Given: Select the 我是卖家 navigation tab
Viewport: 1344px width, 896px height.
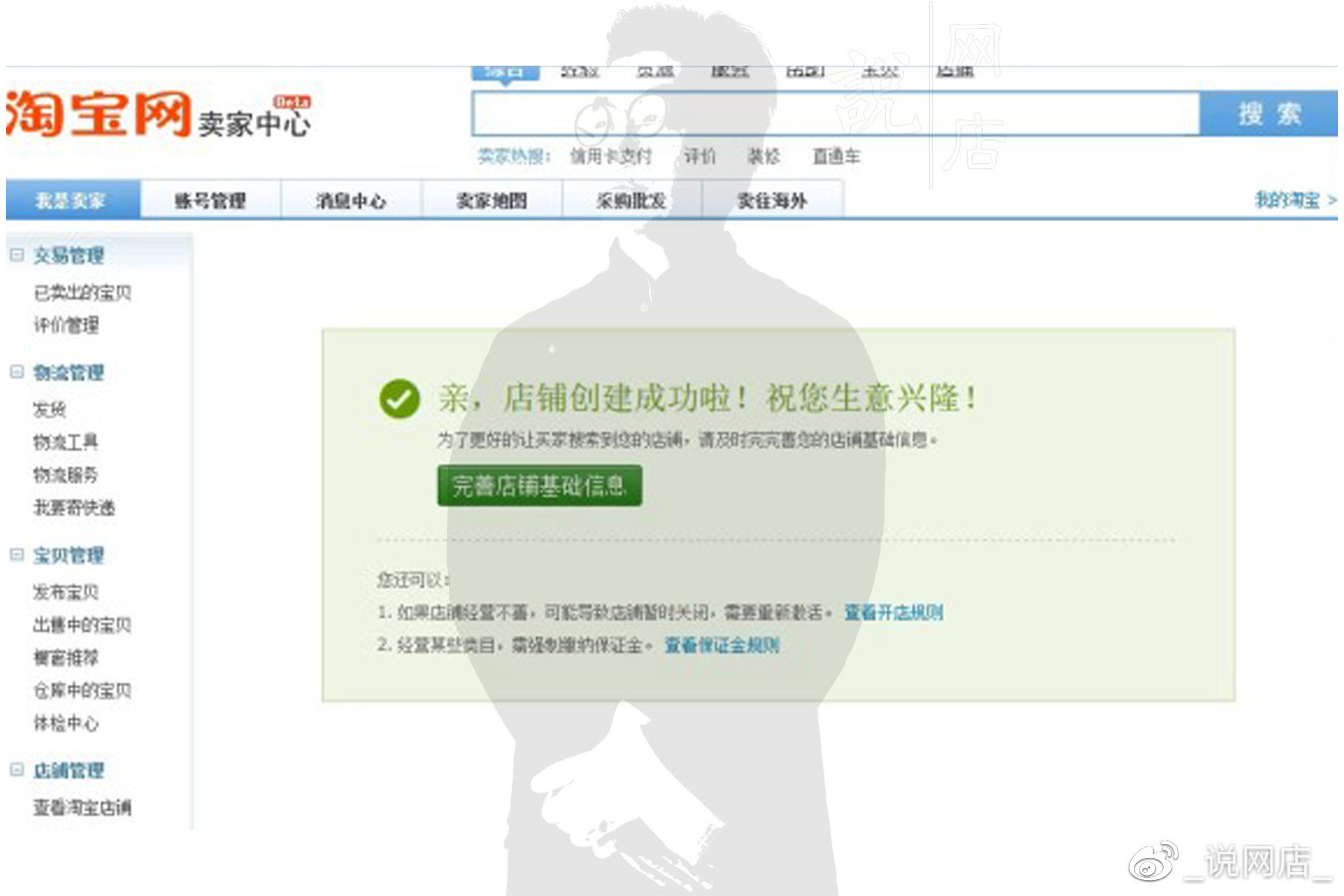Looking at the screenshot, I should [73, 200].
